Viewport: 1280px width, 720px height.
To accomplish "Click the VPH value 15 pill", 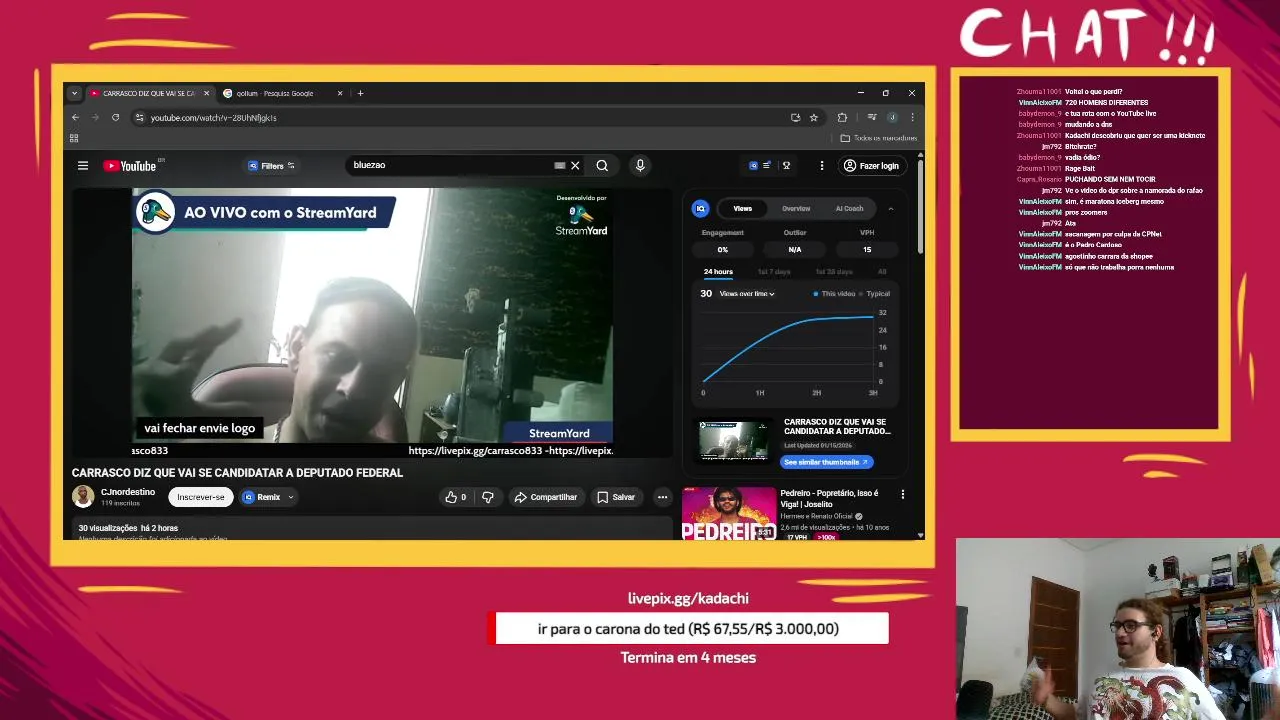I will click(867, 249).
